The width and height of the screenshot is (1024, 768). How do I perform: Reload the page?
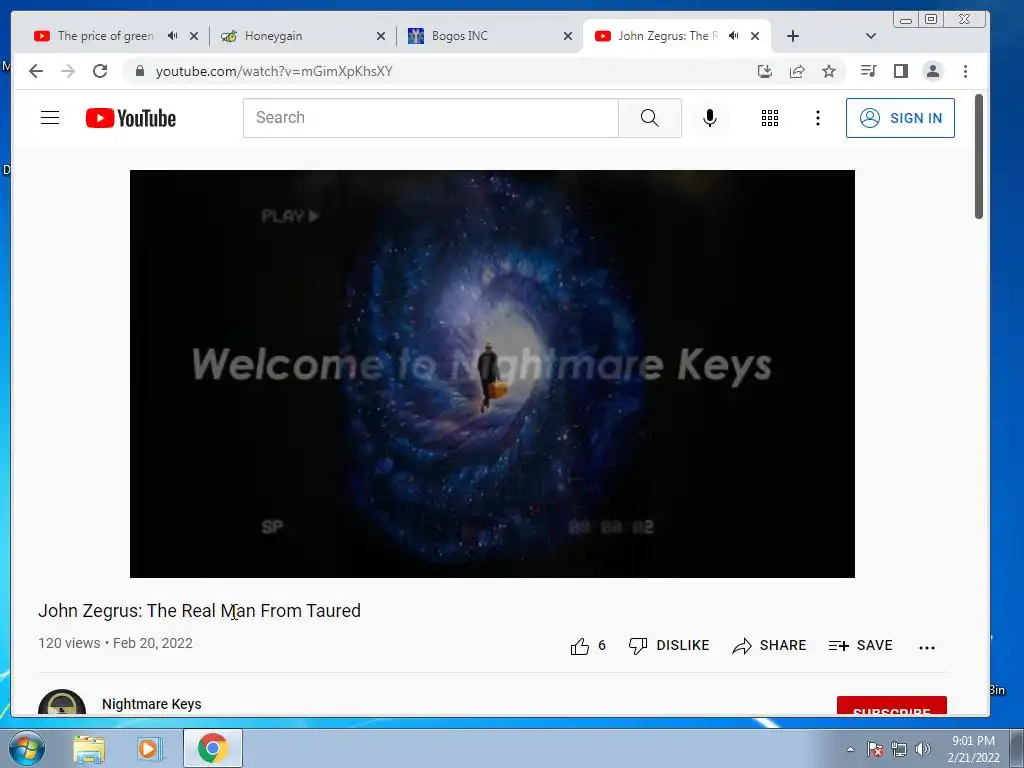pos(100,71)
